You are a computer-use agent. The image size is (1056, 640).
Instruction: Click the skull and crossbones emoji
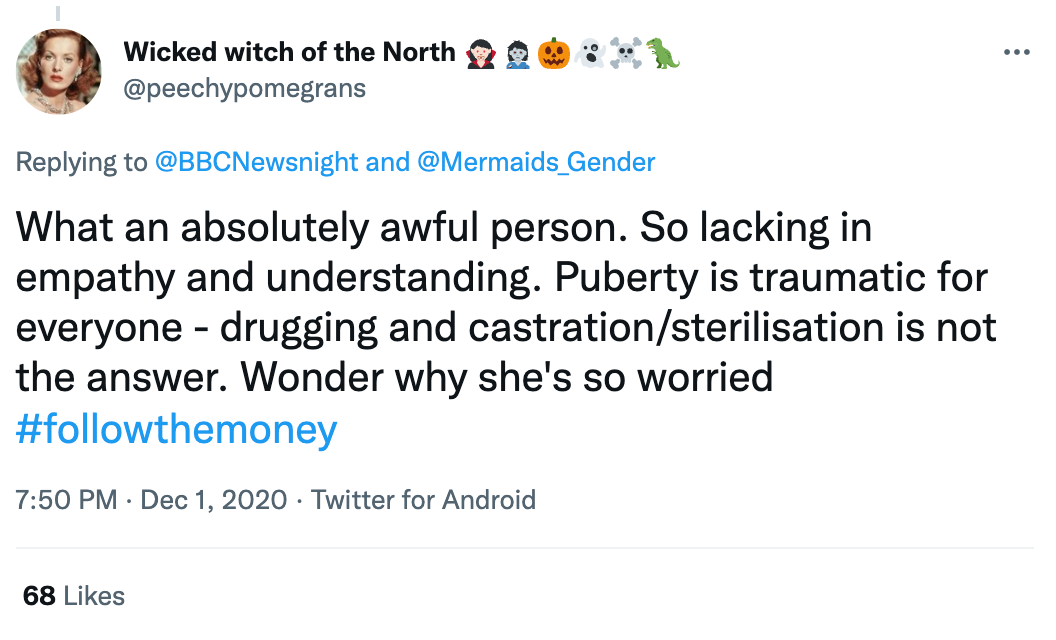(623, 52)
